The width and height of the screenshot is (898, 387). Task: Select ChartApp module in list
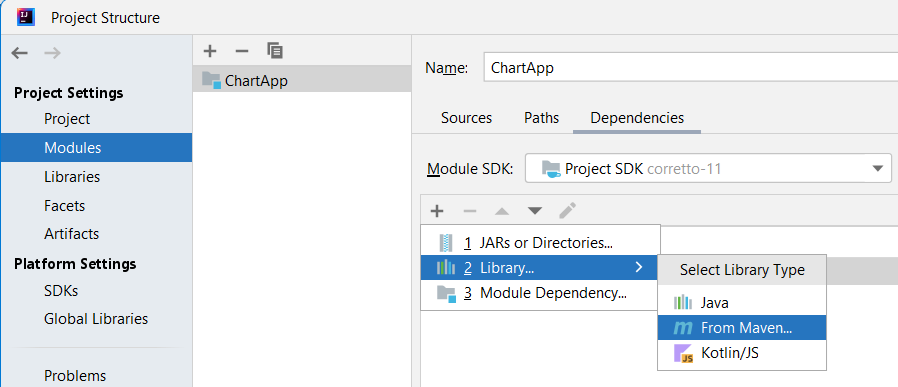(302, 80)
